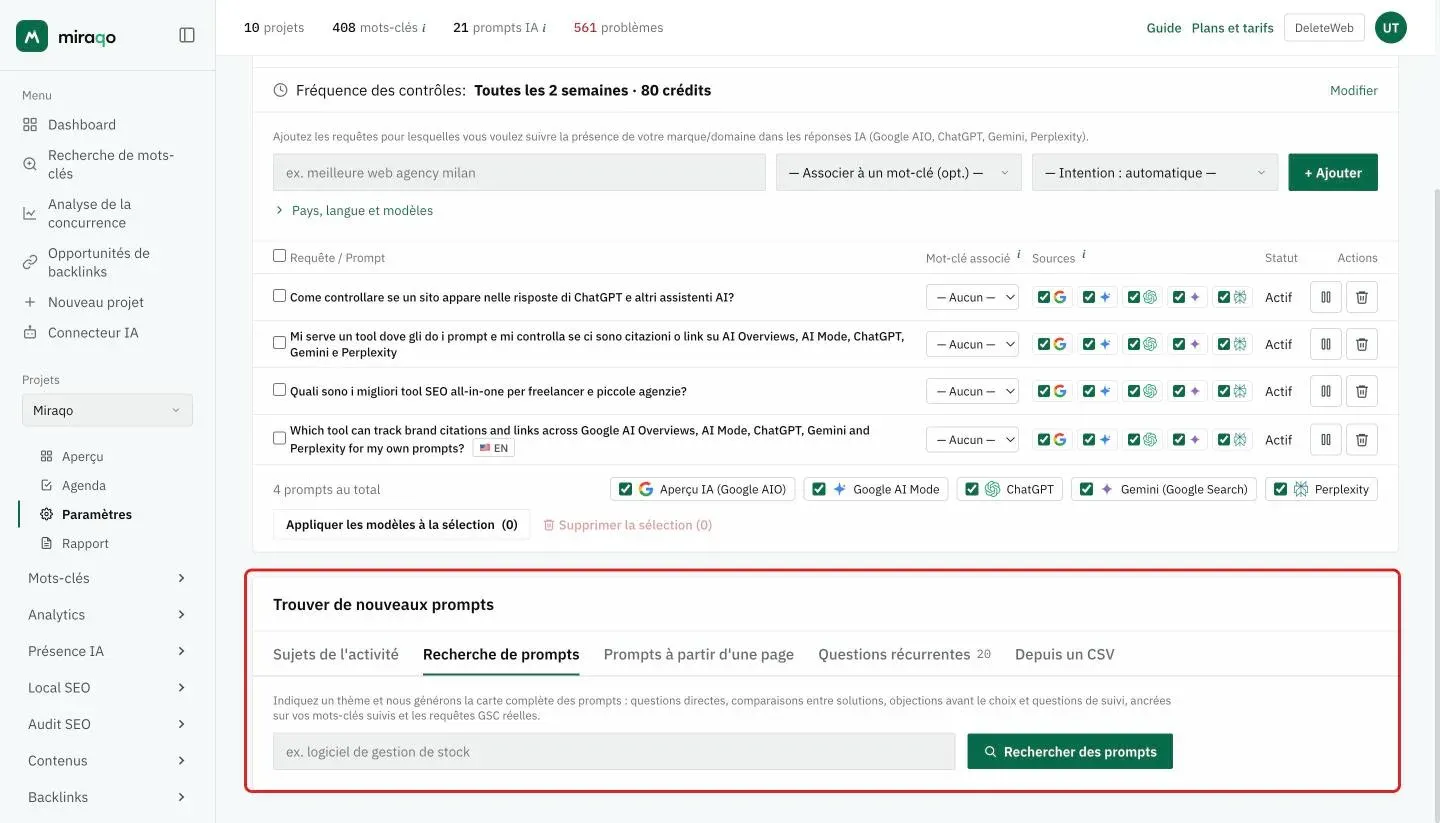Click the info icon beside Mot-clé associé
The image size is (1440, 823).
[x=1019, y=255]
